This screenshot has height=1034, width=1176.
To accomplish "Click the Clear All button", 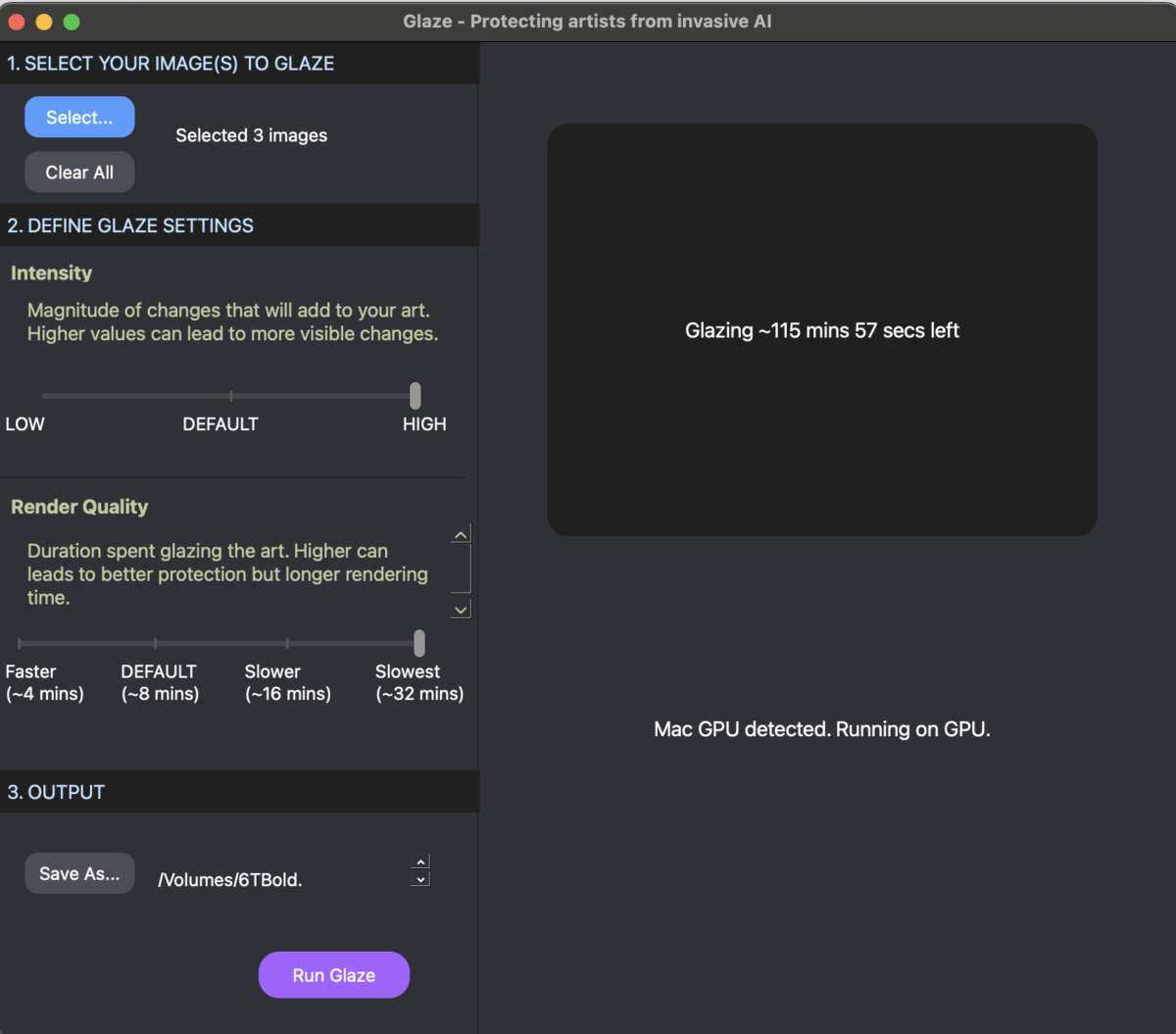I will (x=79, y=172).
